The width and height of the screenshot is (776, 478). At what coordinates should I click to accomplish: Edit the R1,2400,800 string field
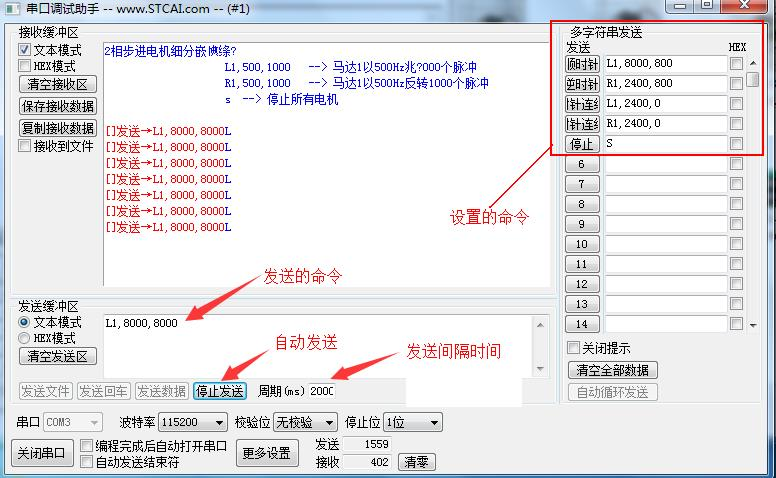pos(666,84)
